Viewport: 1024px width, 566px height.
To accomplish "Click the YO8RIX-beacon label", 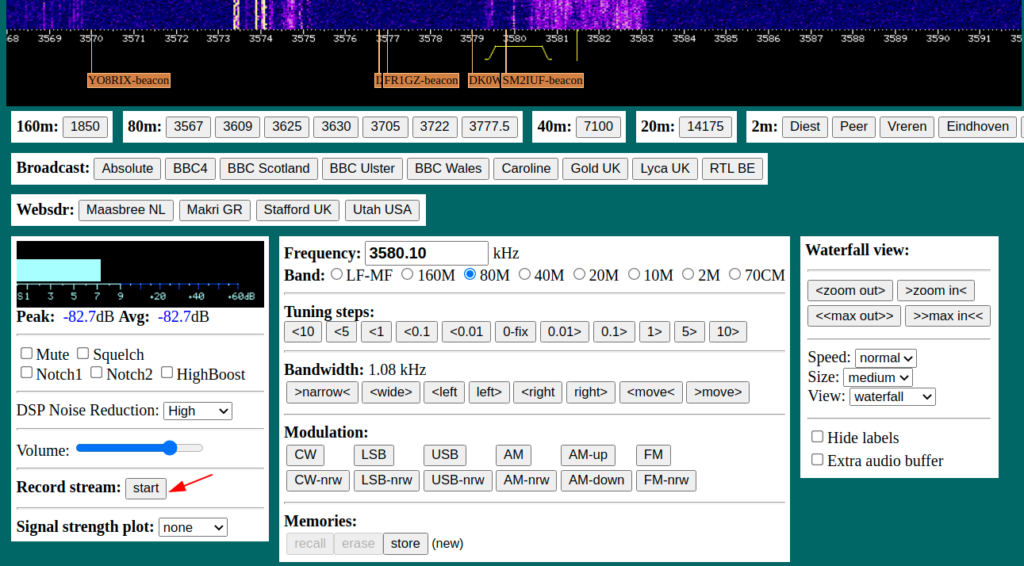I will coord(129,80).
